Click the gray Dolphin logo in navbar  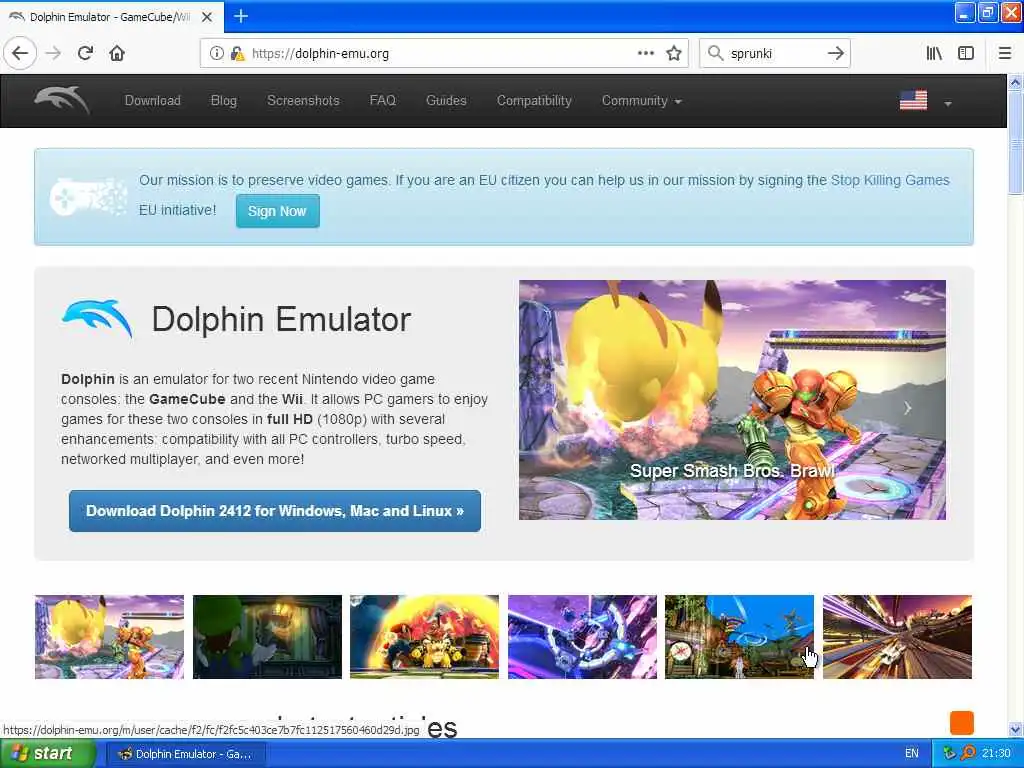pyautogui.click(x=62, y=100)
